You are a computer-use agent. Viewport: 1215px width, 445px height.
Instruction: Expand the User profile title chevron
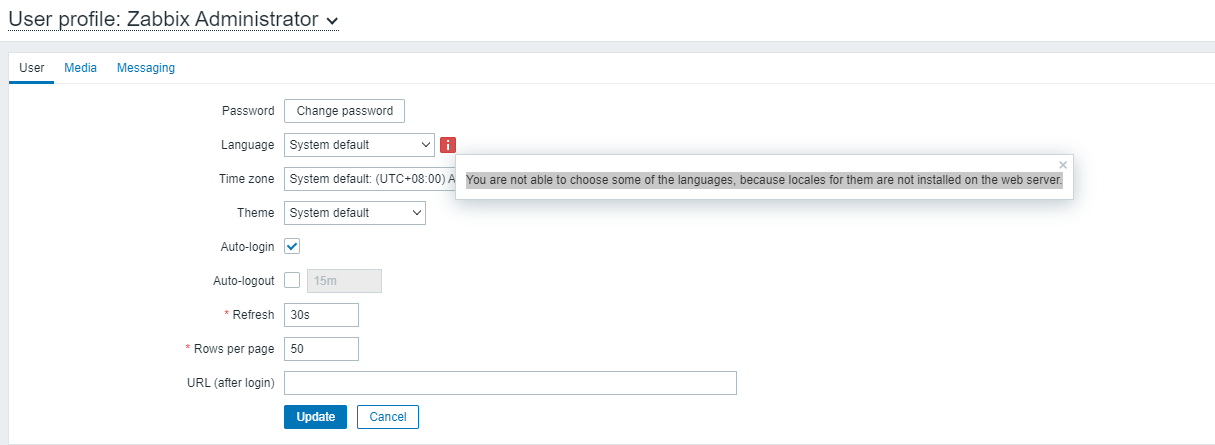[332, 20]
